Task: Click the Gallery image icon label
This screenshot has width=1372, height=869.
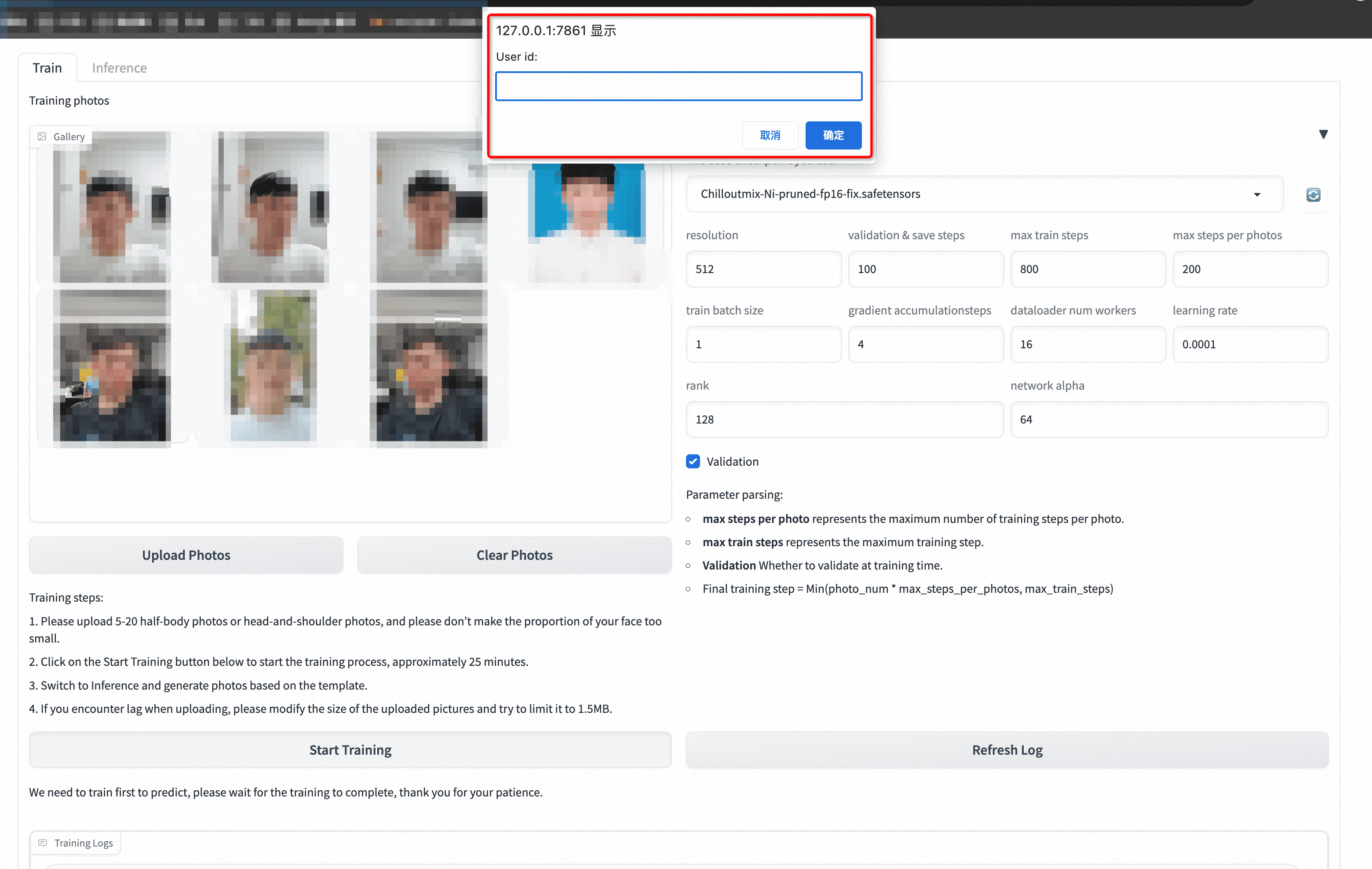Action: pyautogui.click(x=42, y=136)
